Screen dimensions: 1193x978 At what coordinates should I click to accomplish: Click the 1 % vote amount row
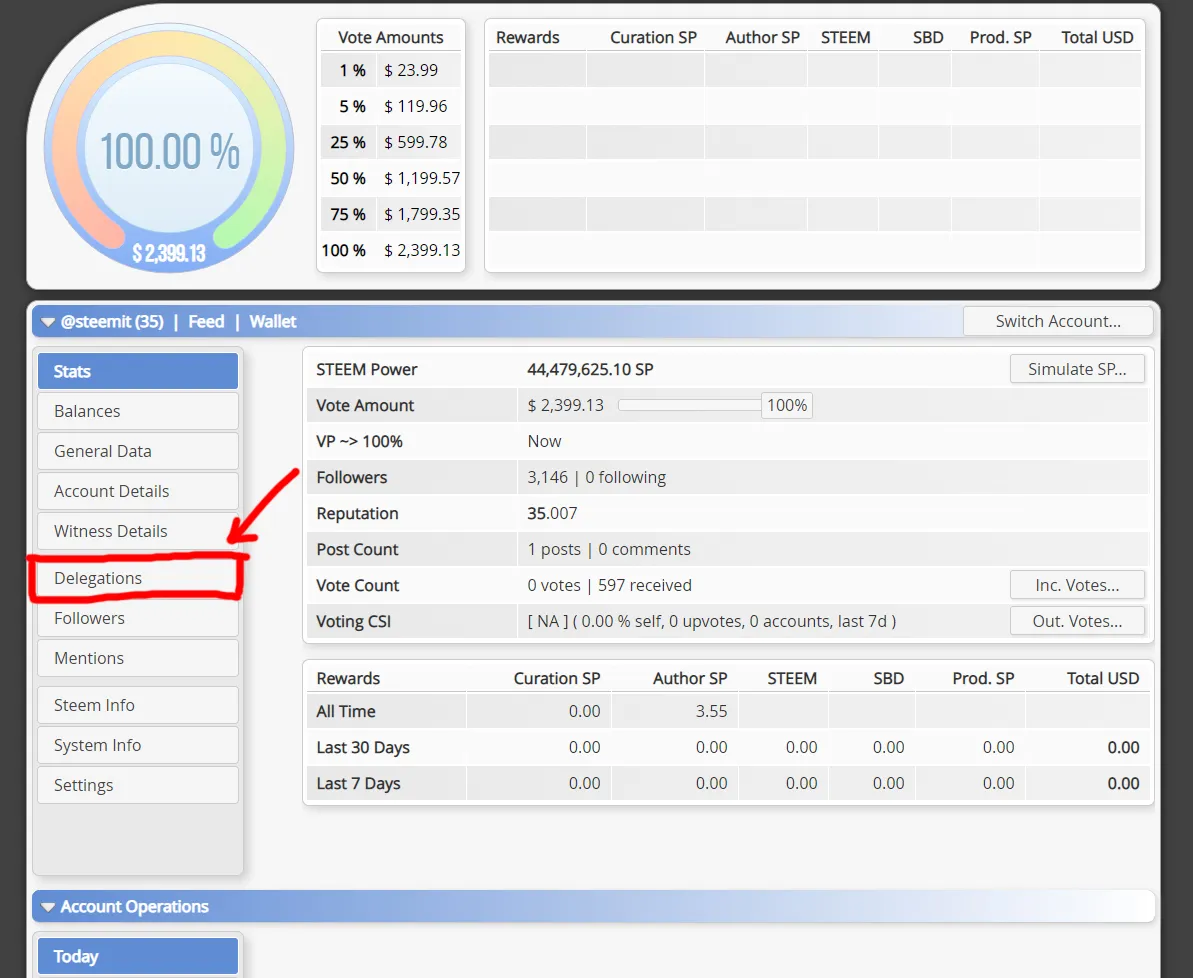coord(391,70)
